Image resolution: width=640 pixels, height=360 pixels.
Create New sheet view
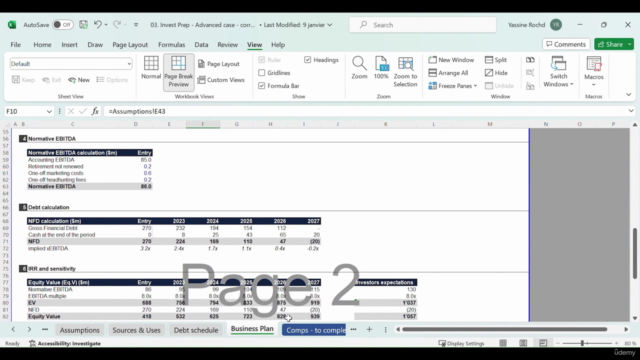79,80
